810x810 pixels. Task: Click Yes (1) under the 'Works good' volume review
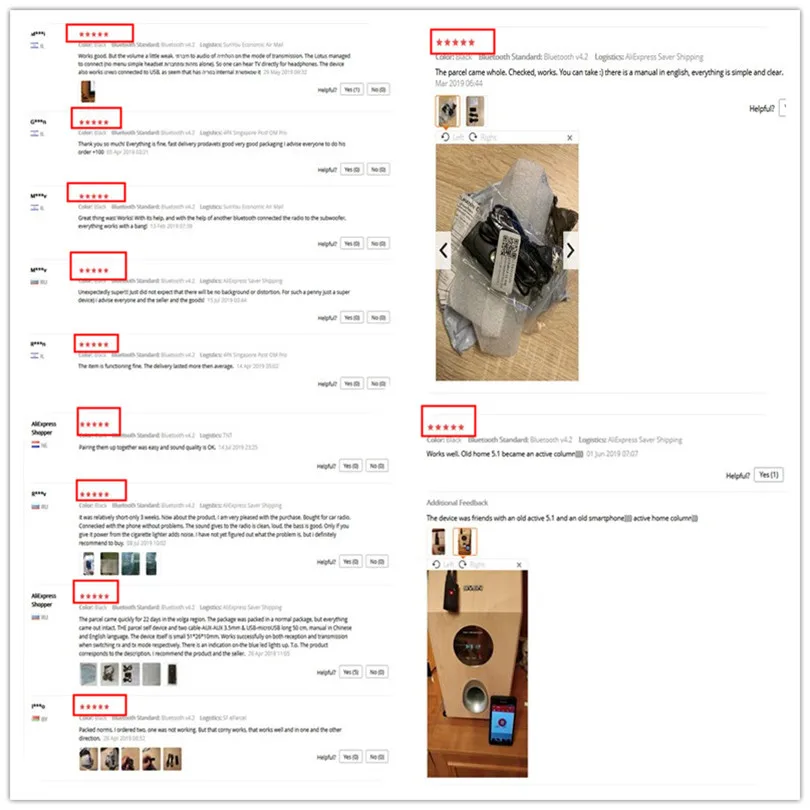(x=352, y=89)
